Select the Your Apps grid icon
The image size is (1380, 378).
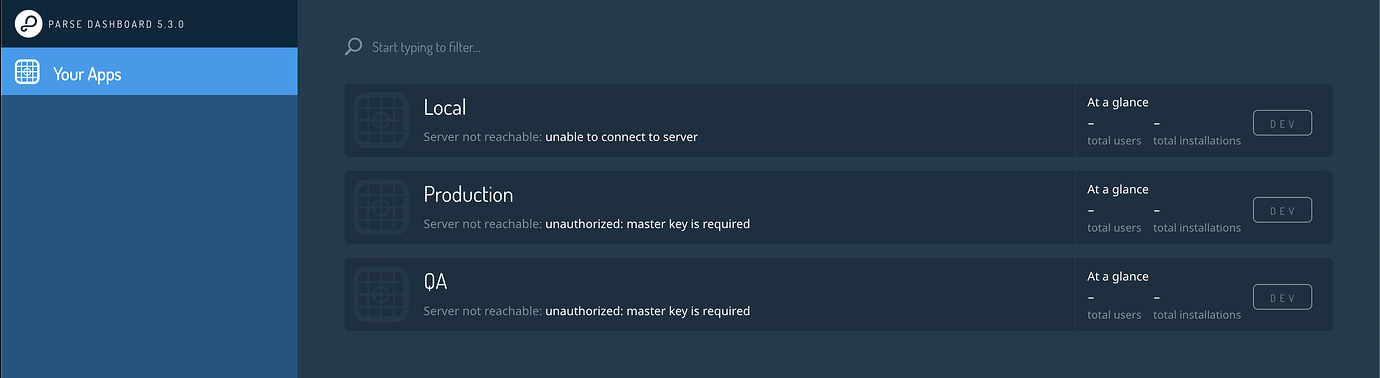[27, 72]
